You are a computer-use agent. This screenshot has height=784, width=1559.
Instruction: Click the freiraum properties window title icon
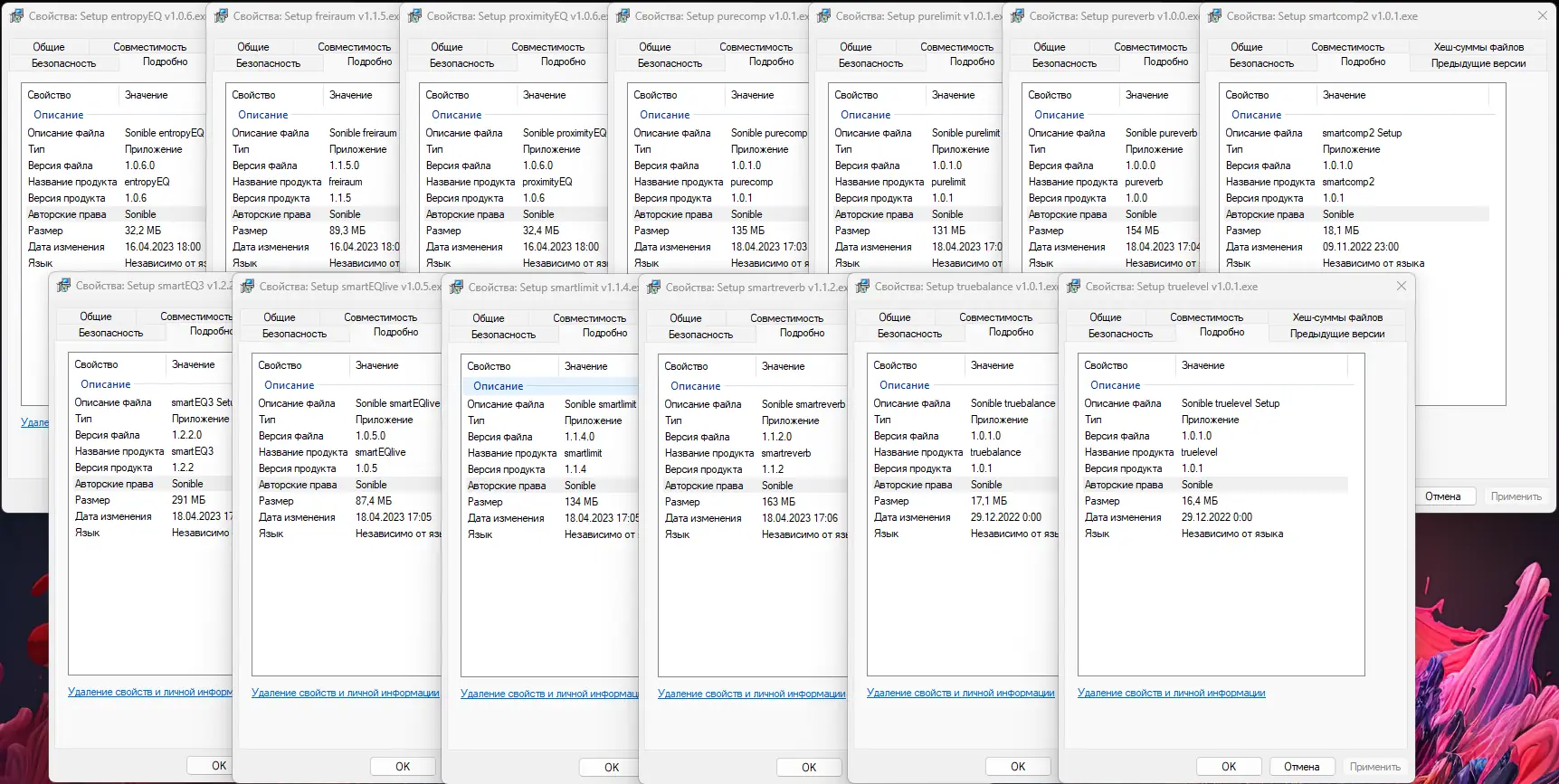(221, 16)
